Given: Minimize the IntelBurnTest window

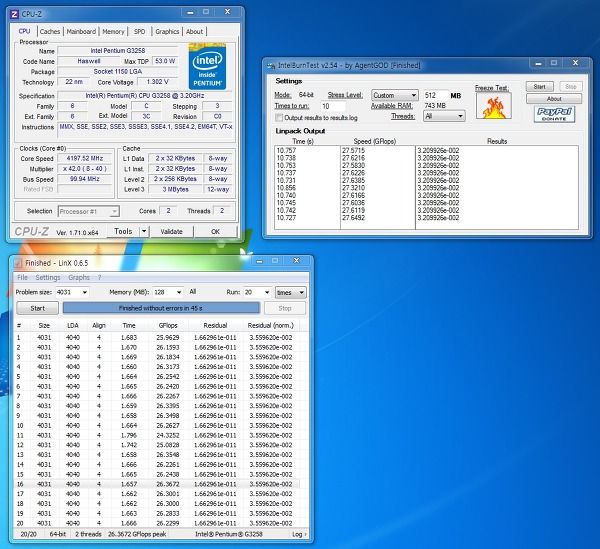Looking at the screenshot, I should 538,64.
